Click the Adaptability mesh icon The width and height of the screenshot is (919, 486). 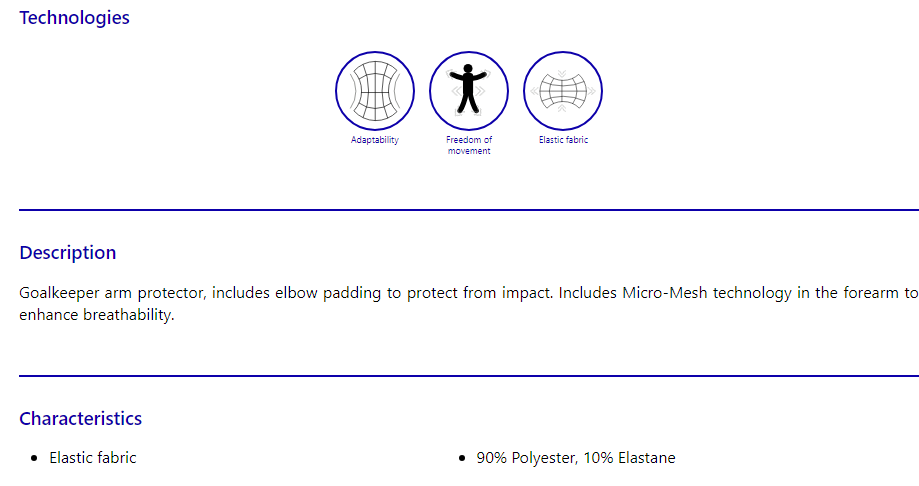[x=375, y=91]
